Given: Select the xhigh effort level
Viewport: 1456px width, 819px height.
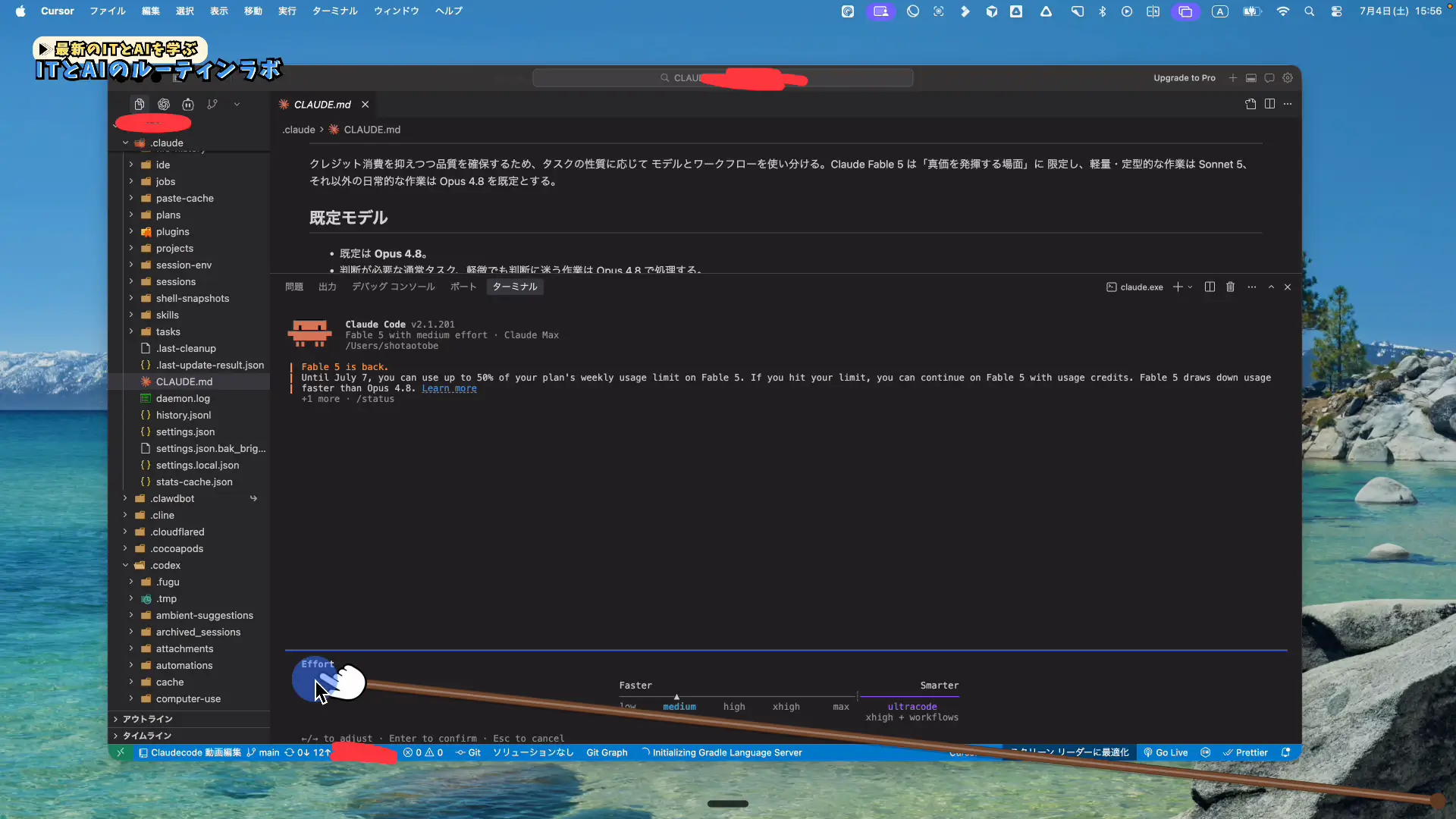Looking at the screenshot, I should pos(786,707).
